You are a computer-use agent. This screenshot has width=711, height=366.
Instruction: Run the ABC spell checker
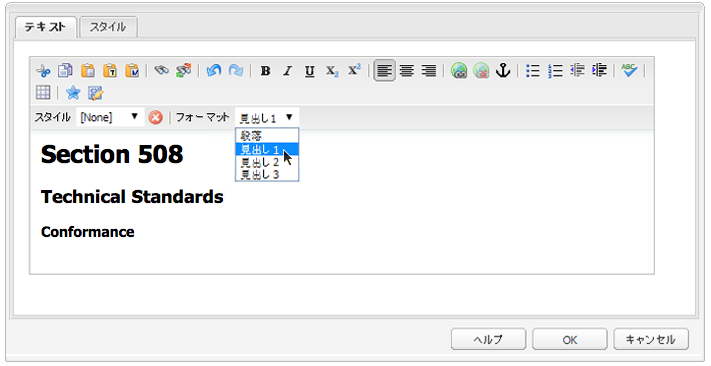[629, 71]
